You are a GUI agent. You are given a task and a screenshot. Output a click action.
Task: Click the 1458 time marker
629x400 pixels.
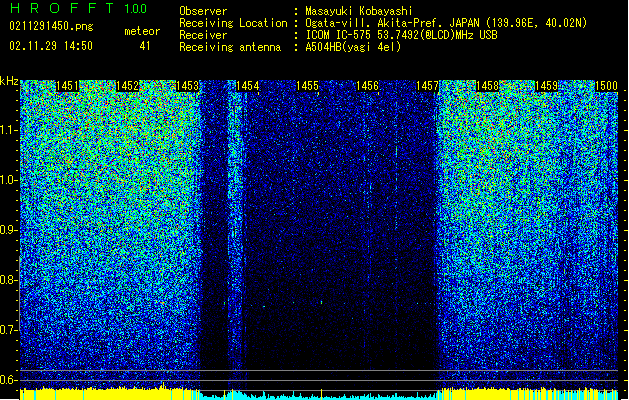tap(487, 86)
